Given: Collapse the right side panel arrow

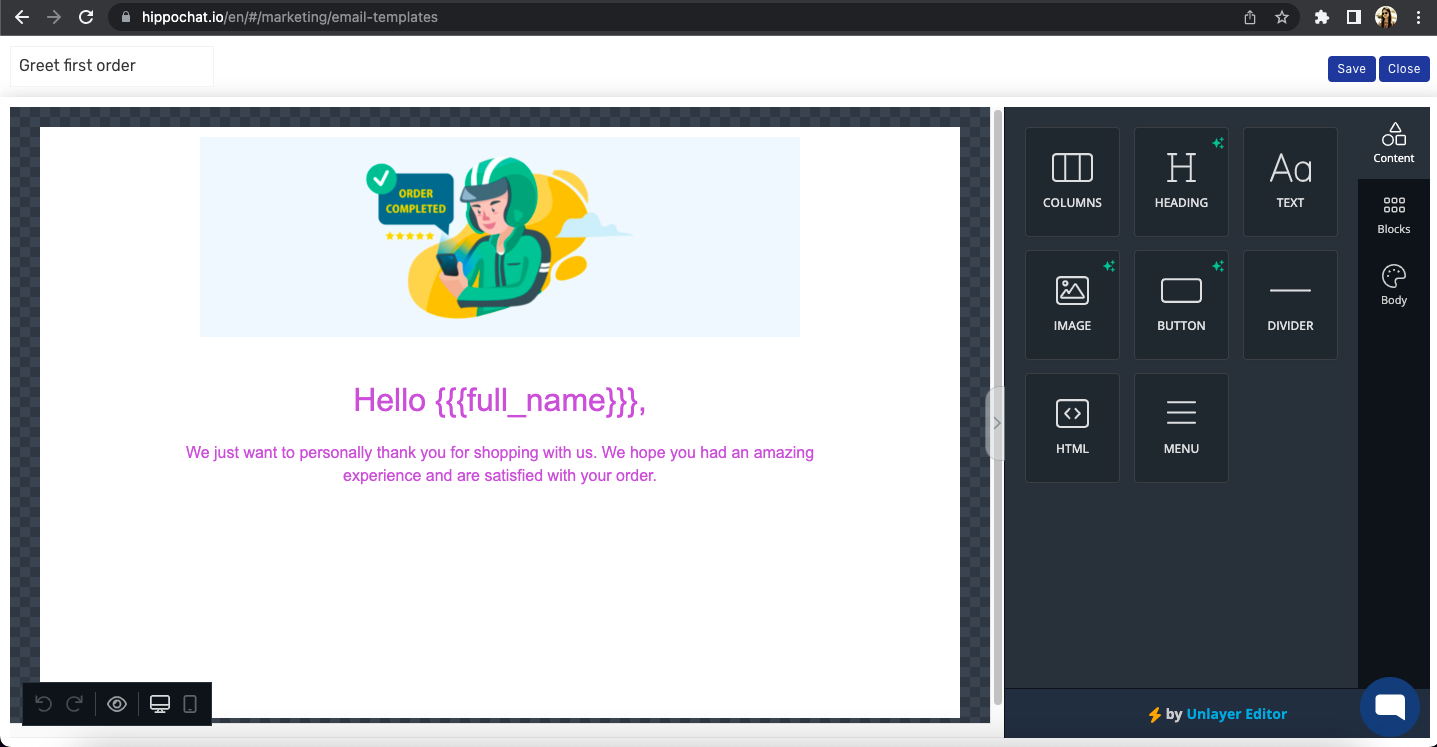Looking at the screenshot, I should pos(996,423).
